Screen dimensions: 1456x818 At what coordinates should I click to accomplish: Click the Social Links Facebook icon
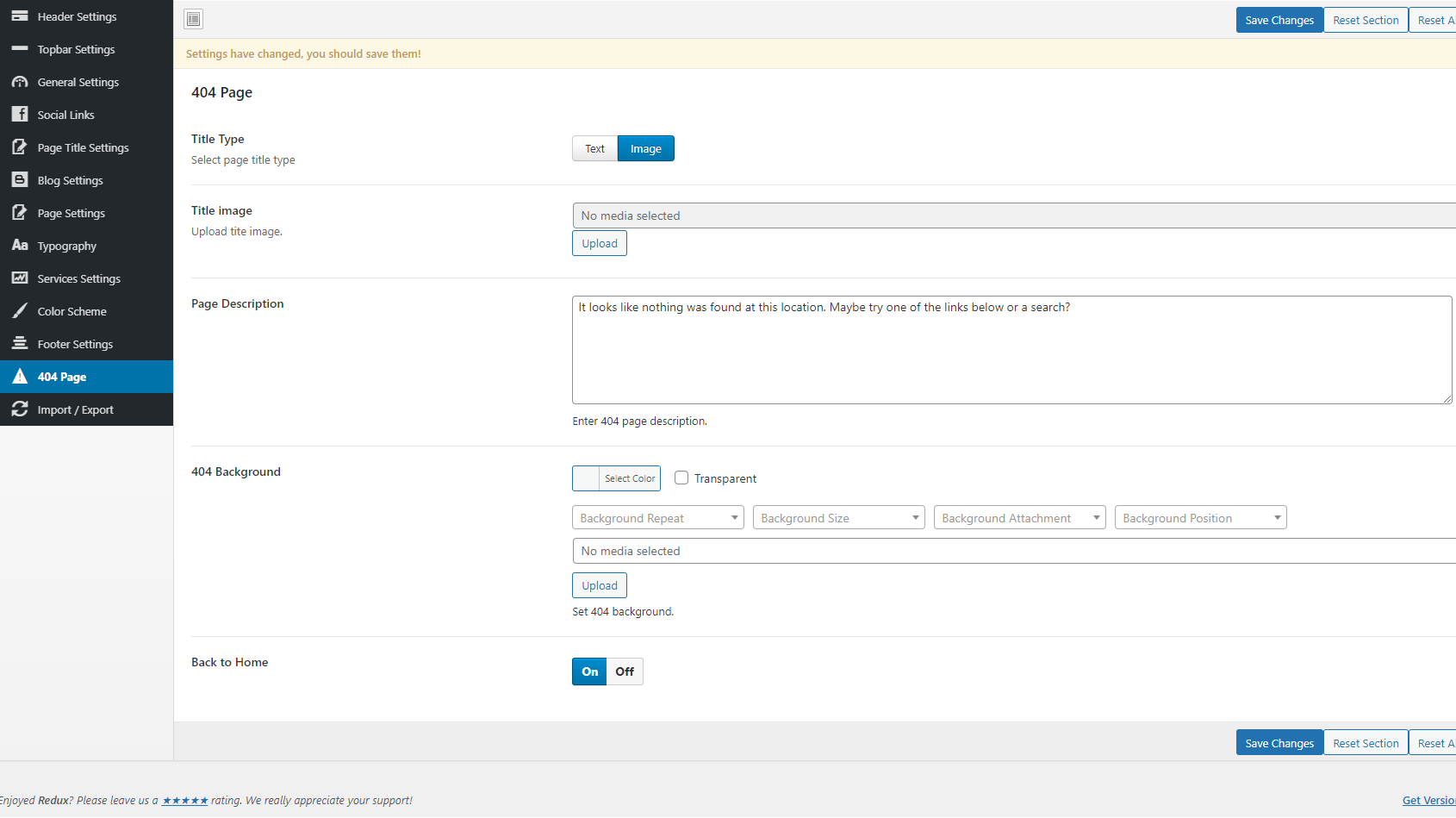(x=20, y=115)
